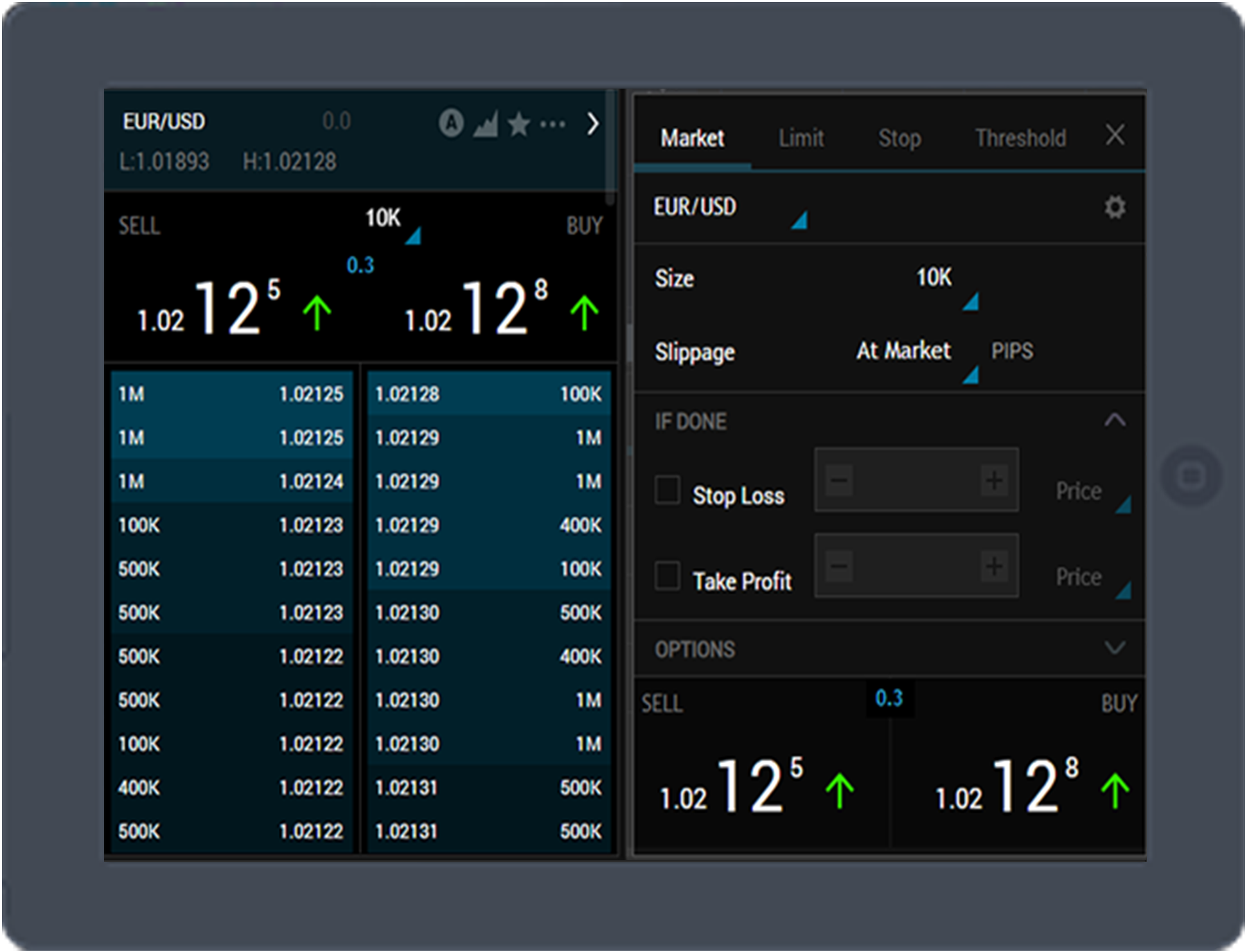This screenshot has height=952, width=1249.
Task: Click the tablet home button
Action: coord(1191,476)
